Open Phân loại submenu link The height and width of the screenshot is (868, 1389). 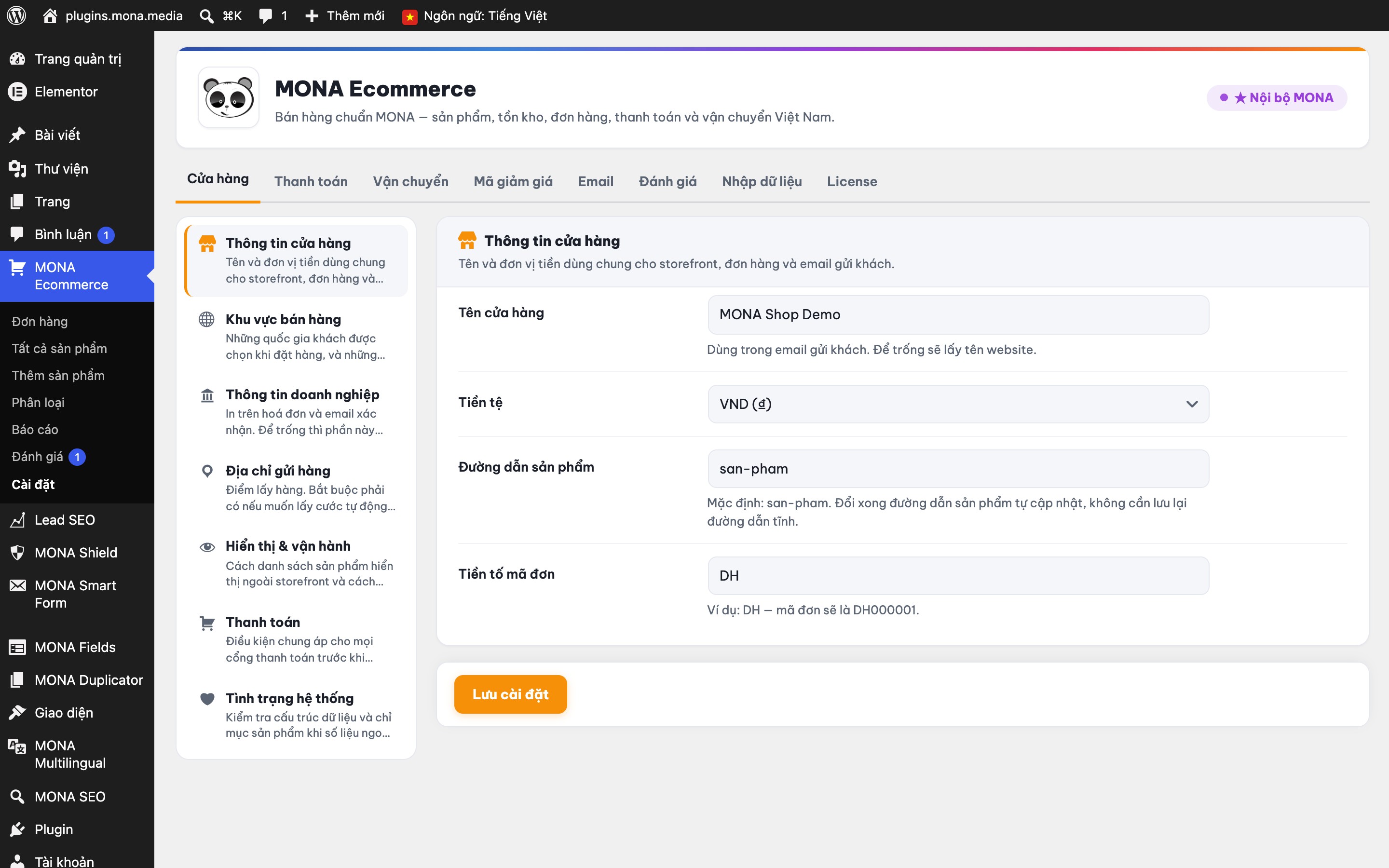click(x=38, y=403)
